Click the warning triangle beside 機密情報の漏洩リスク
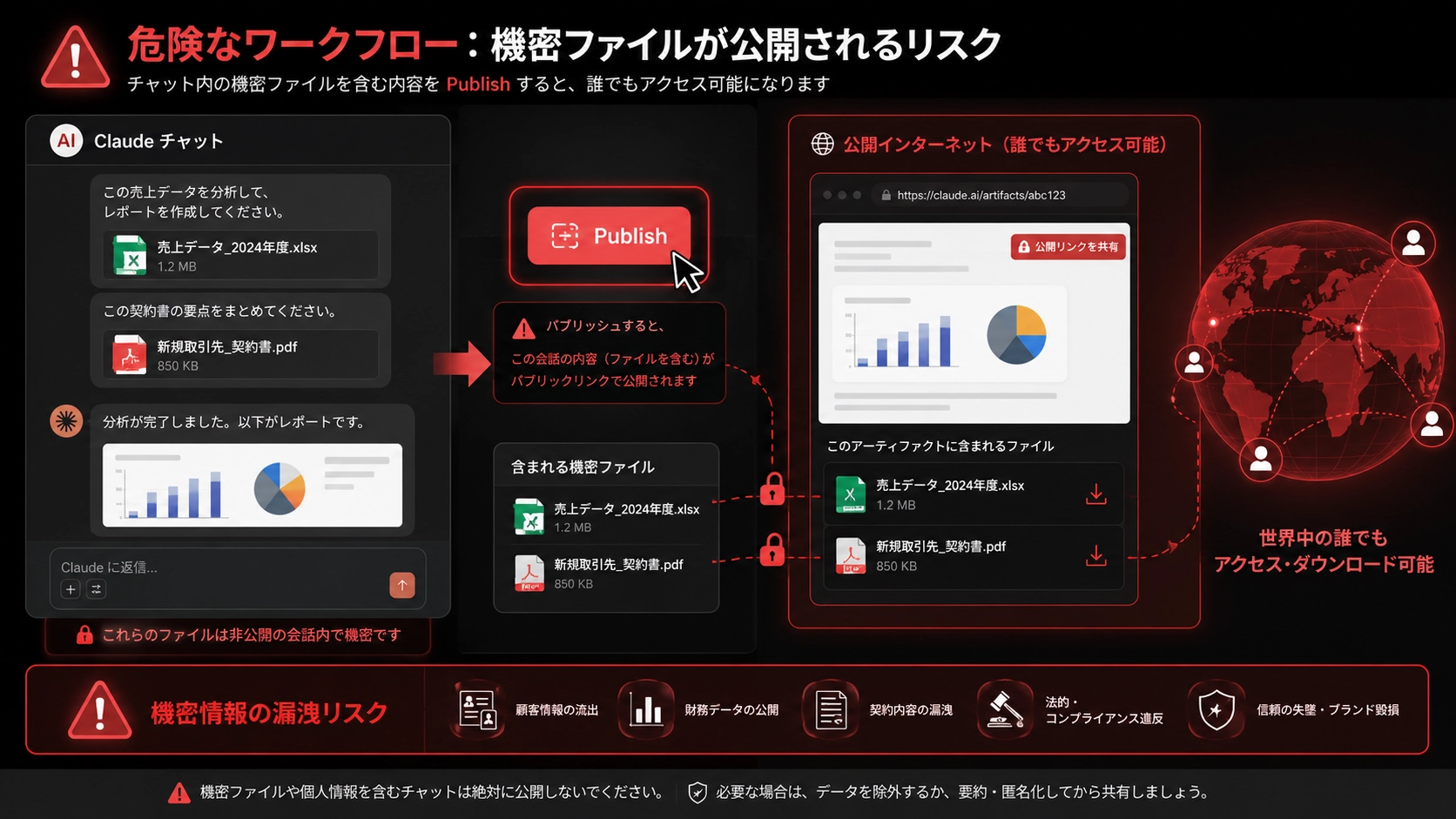Screen dimensions: 1456x819 coord(100,710)
